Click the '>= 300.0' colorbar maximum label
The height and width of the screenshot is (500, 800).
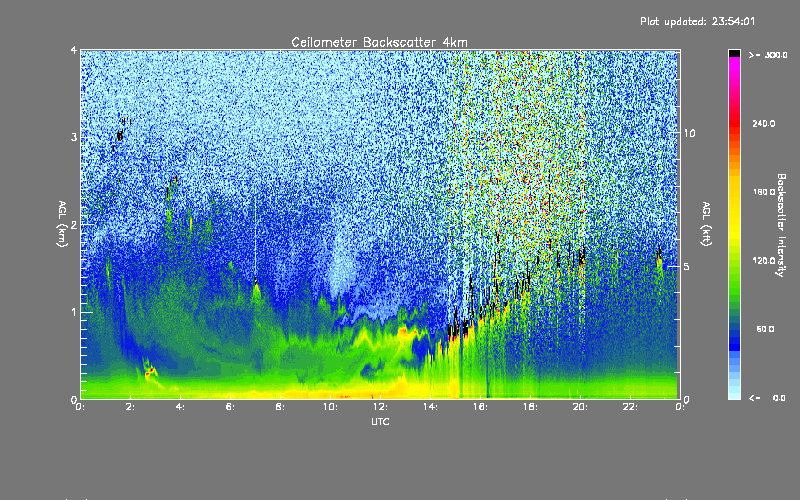coord(768,55)
